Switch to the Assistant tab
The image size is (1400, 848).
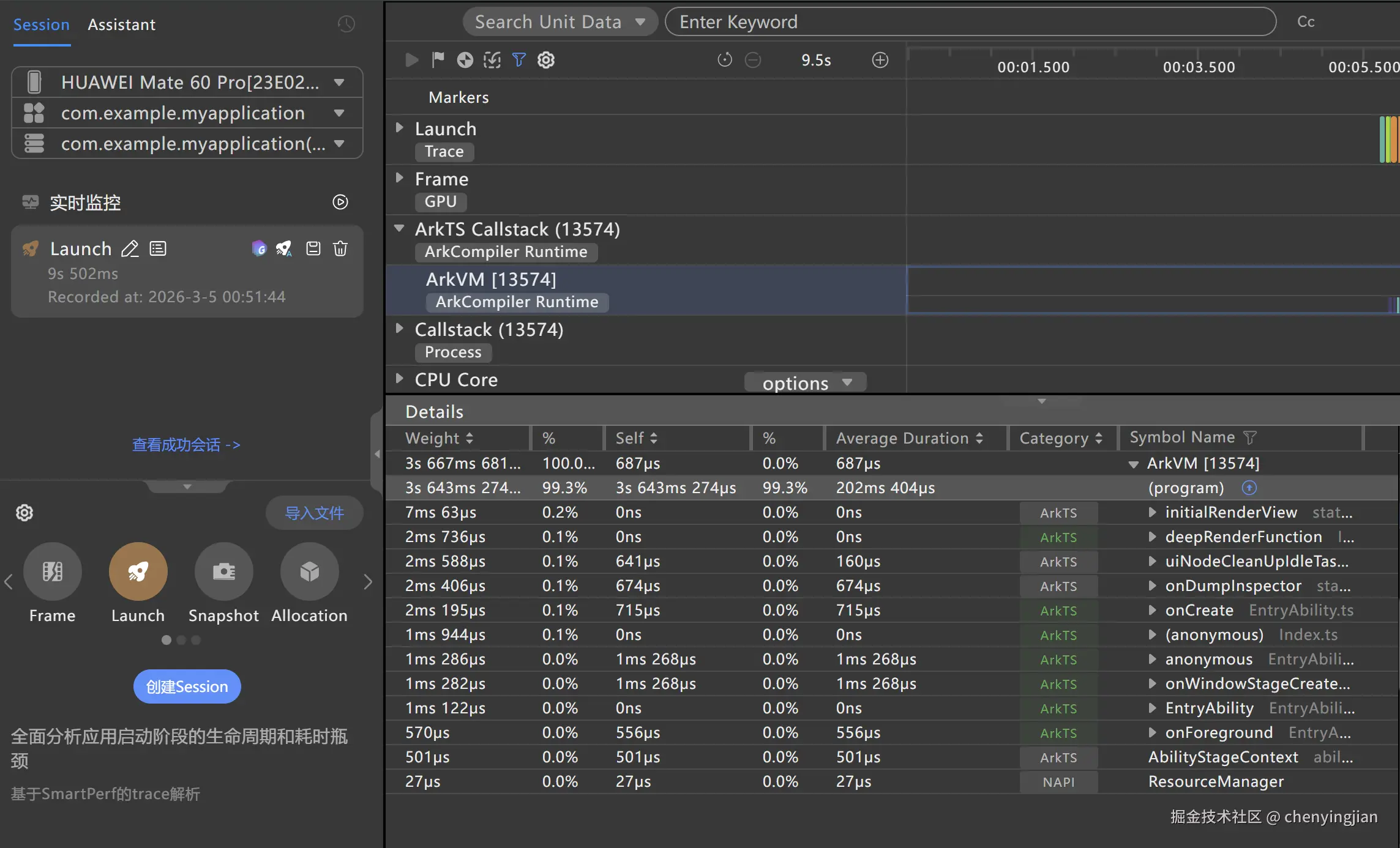coord(121,24)
